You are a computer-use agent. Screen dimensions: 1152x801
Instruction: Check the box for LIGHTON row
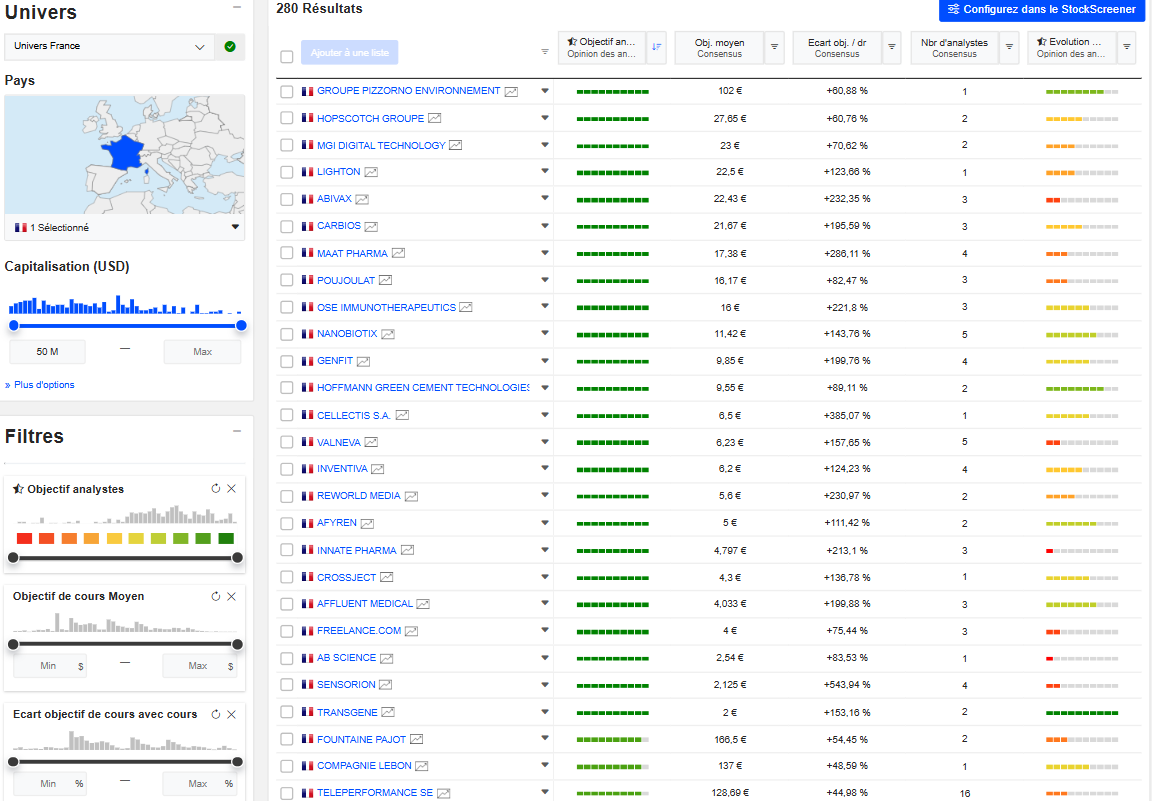287,172
